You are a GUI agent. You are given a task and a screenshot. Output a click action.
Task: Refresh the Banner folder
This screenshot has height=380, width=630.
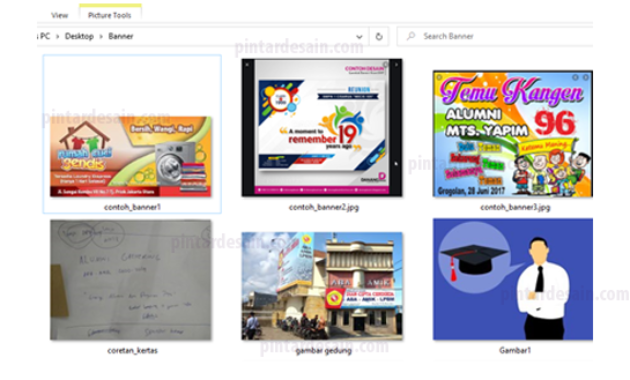tap(379, 37)
